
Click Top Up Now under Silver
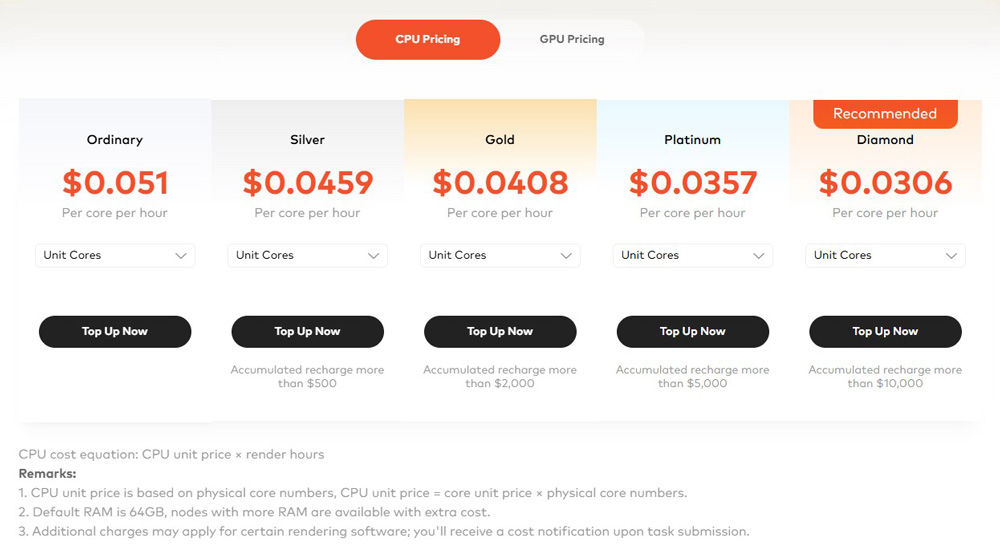307,331
